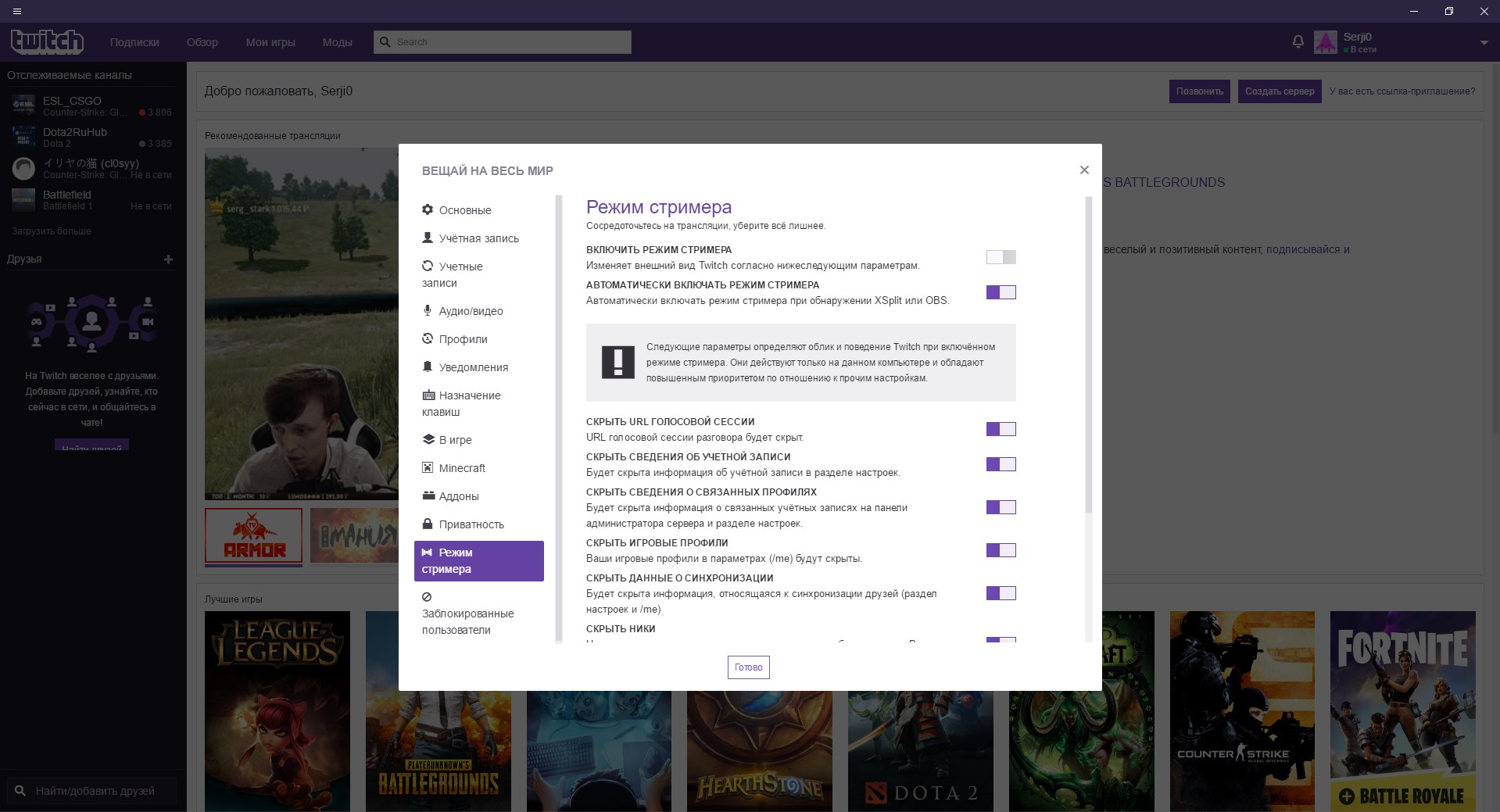Screen dimensions: 1500x812
Task: Click the briefcase icon next to Аддоны
Action: coord(428,495)
